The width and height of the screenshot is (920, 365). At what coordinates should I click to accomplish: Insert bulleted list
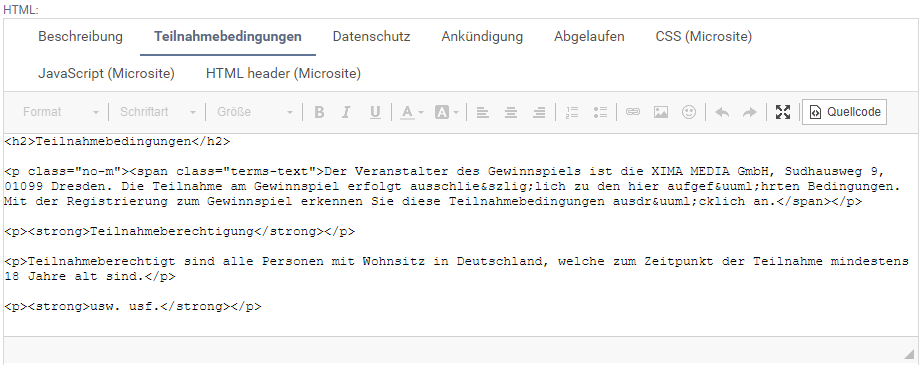(600, 112)
